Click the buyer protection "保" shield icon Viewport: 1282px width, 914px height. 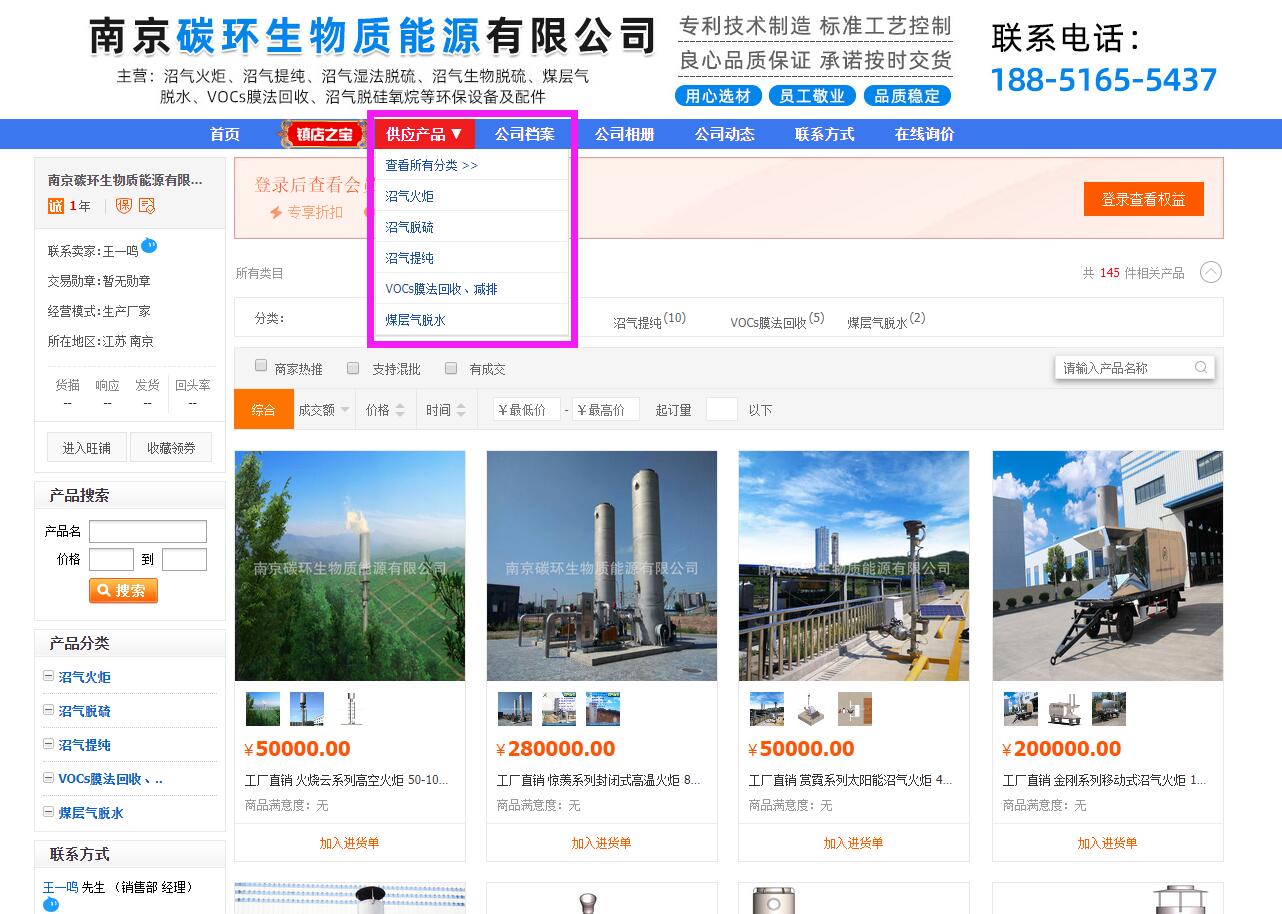click(x=124, y=206)
